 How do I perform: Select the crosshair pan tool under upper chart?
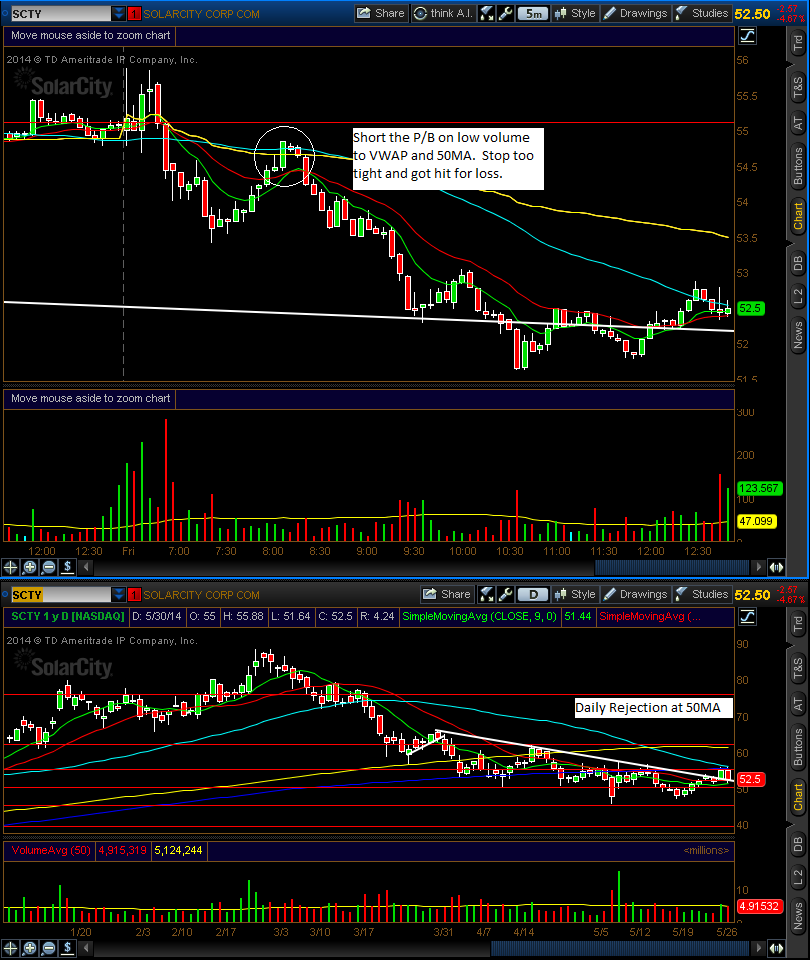tap(10, 567)
